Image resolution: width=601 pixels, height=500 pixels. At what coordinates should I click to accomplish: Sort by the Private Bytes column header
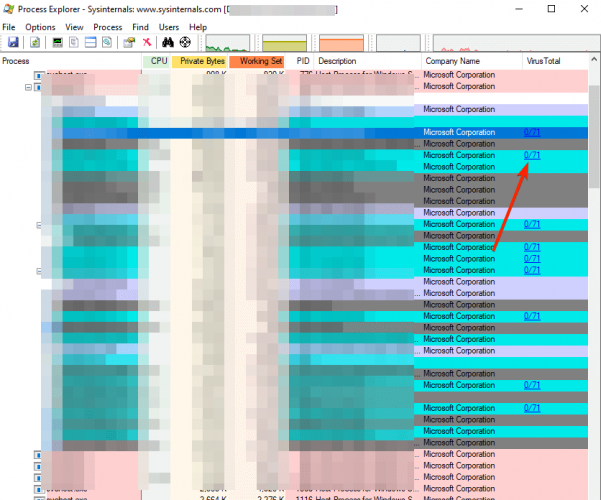coord(199,61)
